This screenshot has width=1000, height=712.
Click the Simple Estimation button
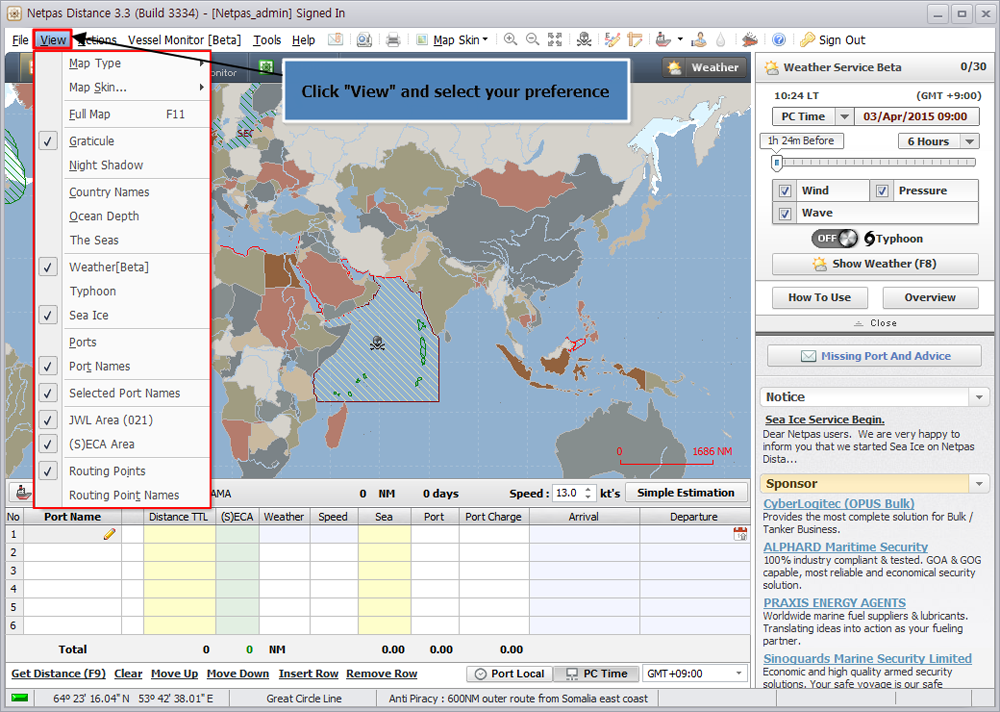coord(686,493)
